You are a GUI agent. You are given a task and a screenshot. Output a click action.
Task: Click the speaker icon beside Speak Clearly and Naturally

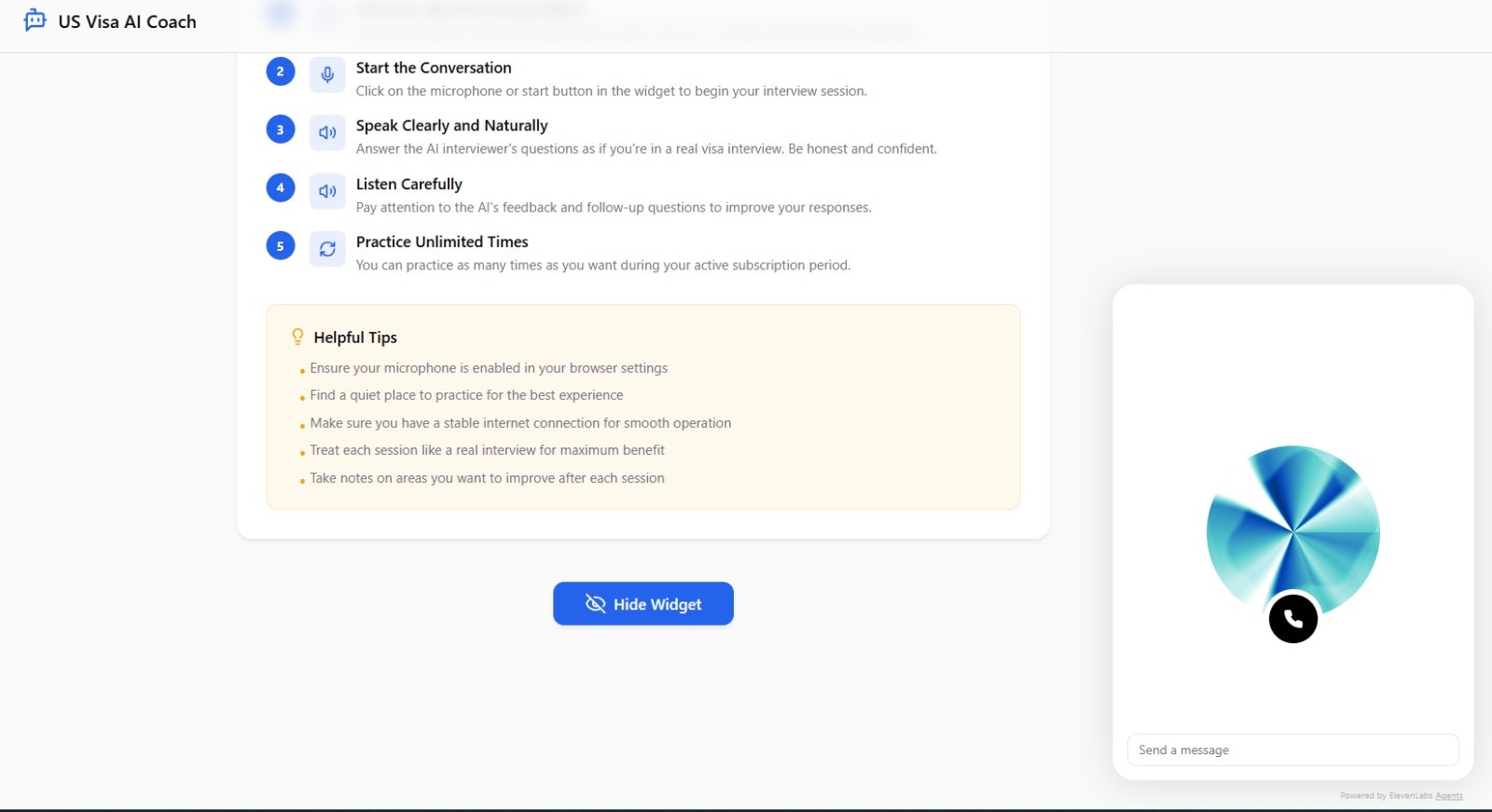point(327,132)
